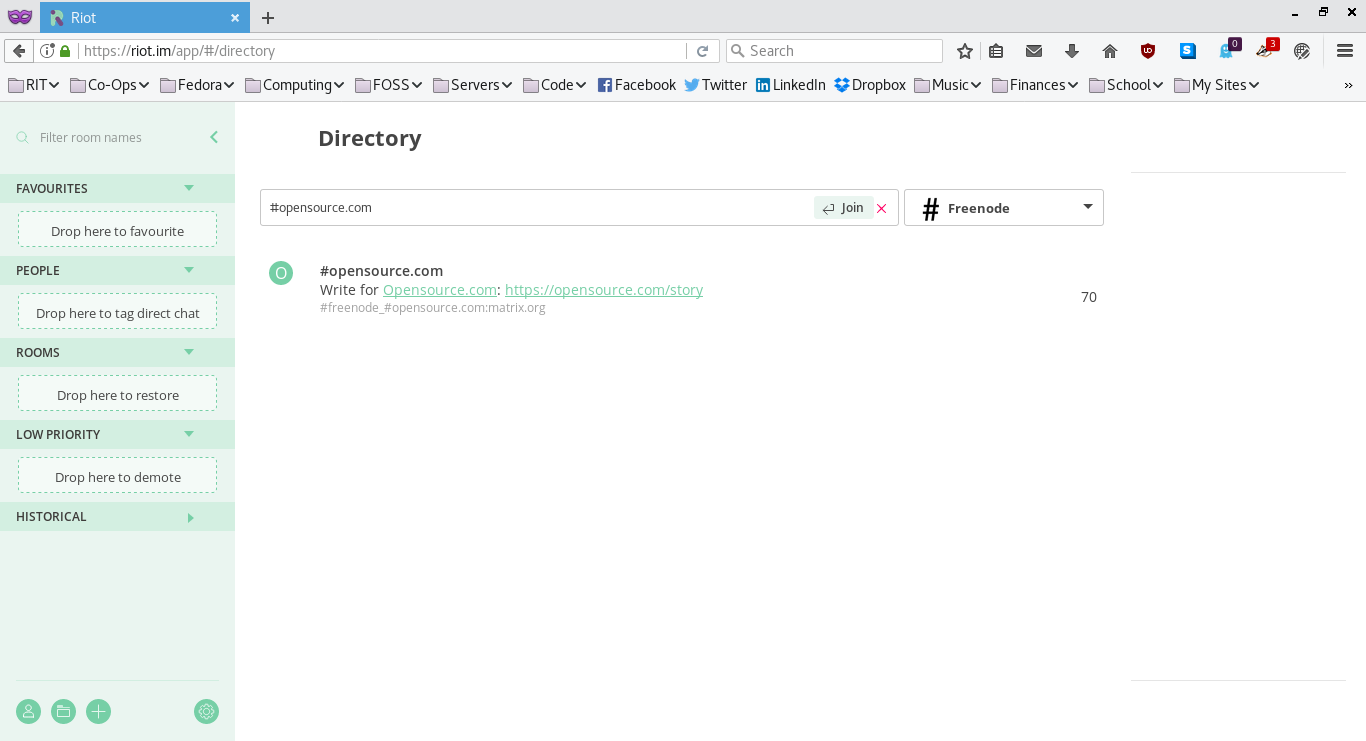Click the private browsing mask icon
This screenshot has width=1366, height=741.
click(20, 17)
